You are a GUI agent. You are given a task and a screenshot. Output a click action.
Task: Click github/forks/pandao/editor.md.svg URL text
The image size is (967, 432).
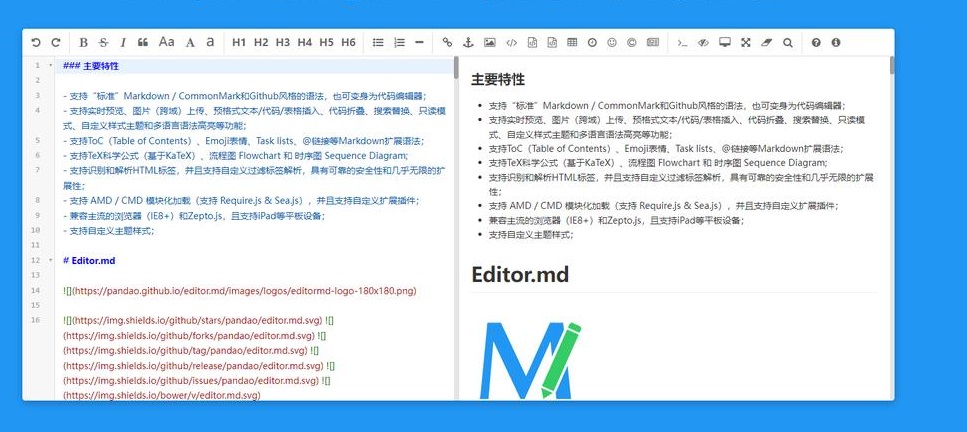[x=189, y=336]
